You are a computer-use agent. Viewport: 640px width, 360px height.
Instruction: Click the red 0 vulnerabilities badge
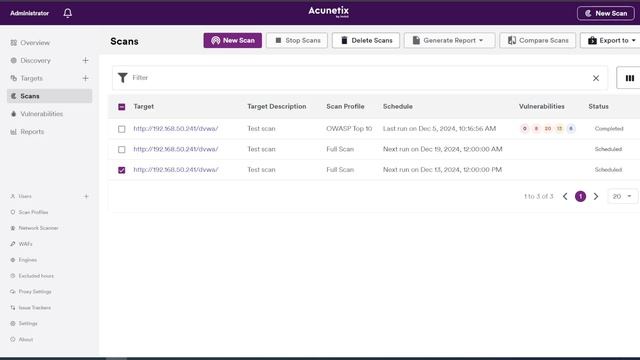tap(524, 129)
